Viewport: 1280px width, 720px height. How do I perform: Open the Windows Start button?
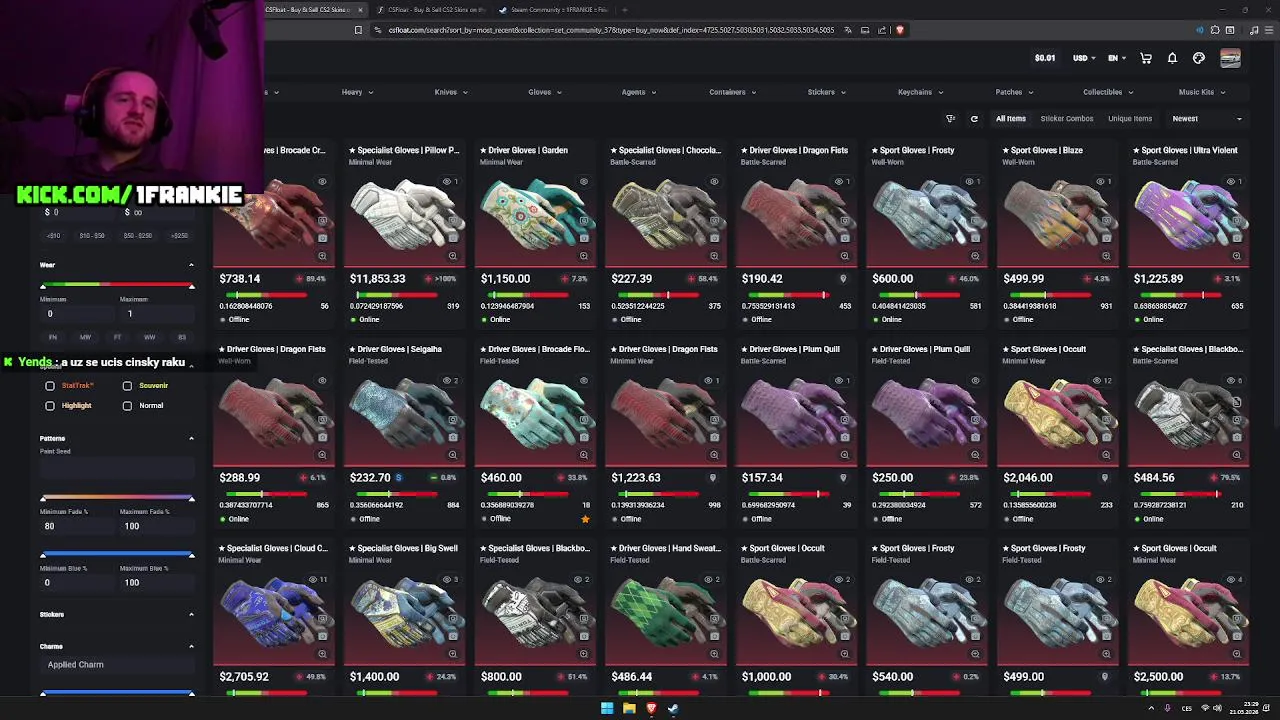point(606,709)
